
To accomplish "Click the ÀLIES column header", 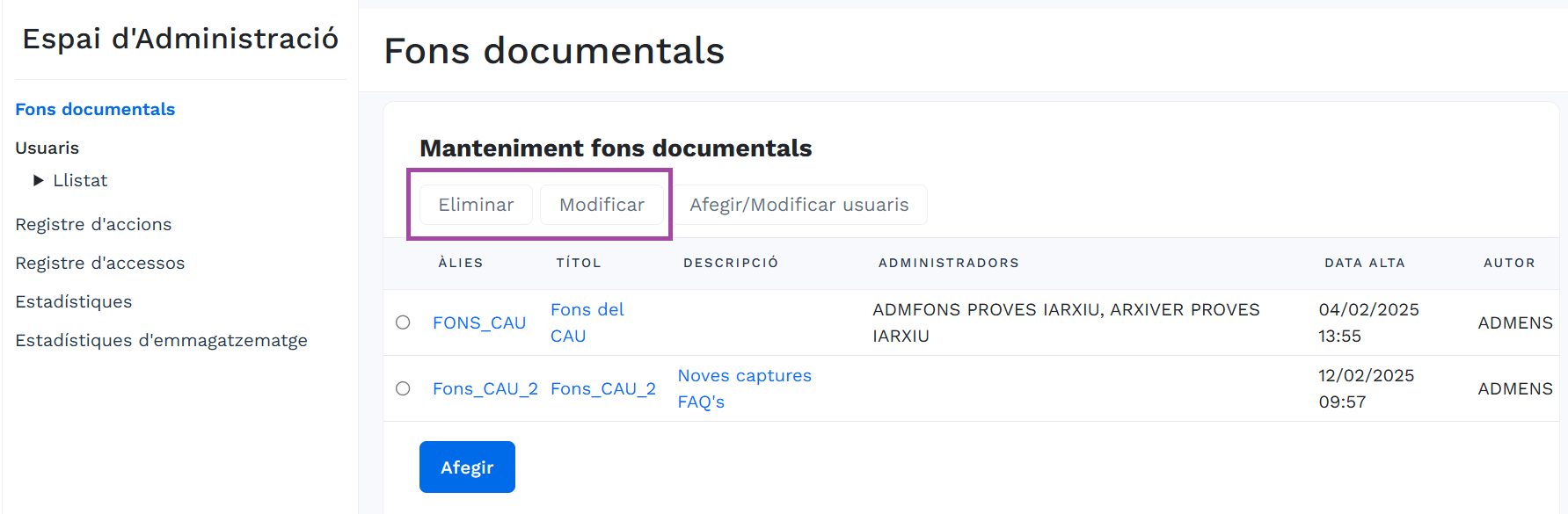I will click(461, 263).
